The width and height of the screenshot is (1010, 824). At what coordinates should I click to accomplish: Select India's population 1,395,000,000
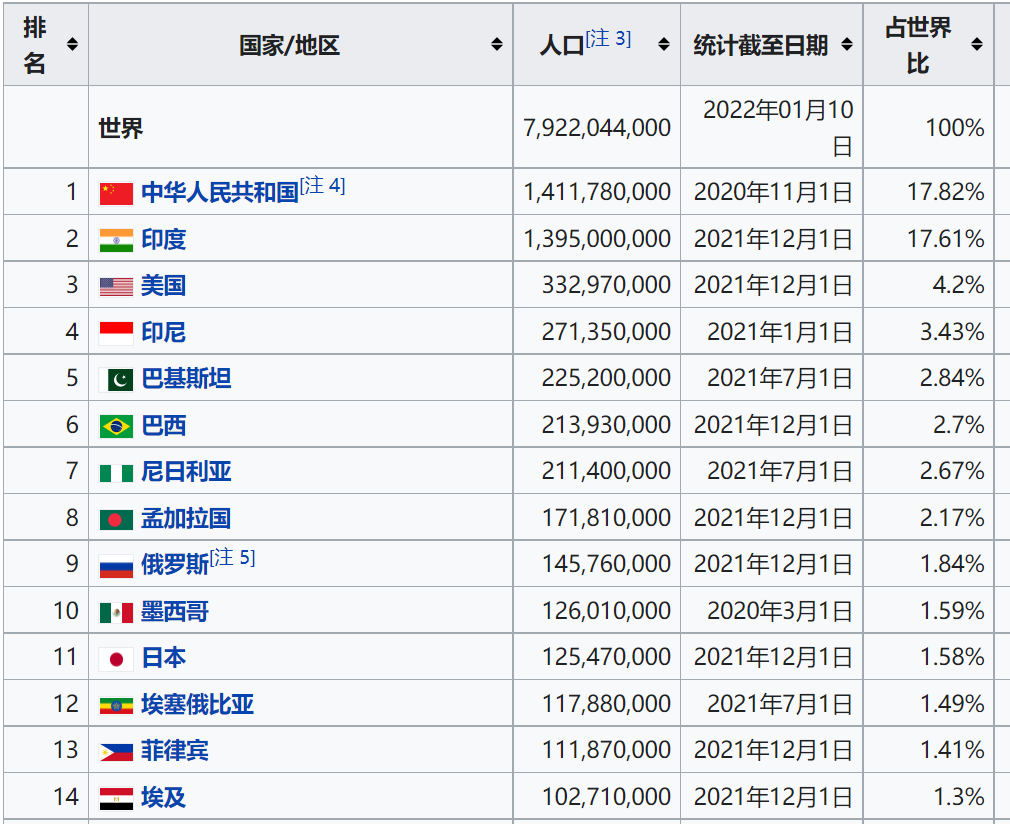597,239
